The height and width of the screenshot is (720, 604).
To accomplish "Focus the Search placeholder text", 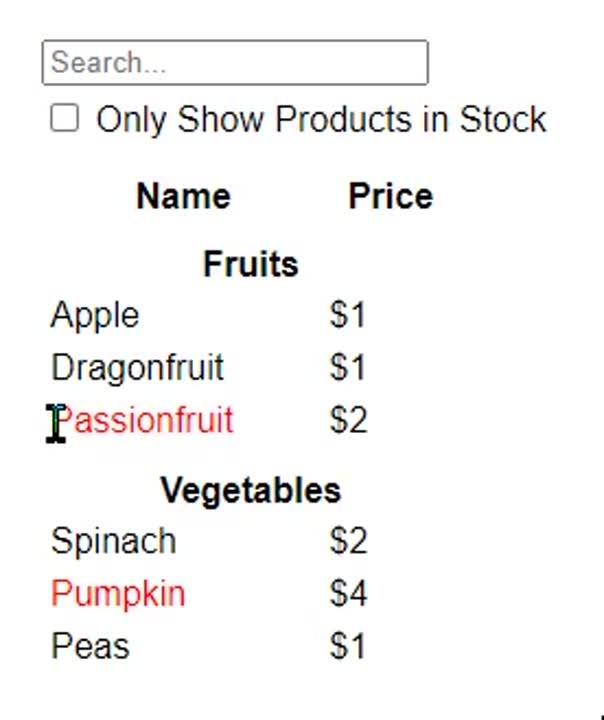I will click(108, 62).
